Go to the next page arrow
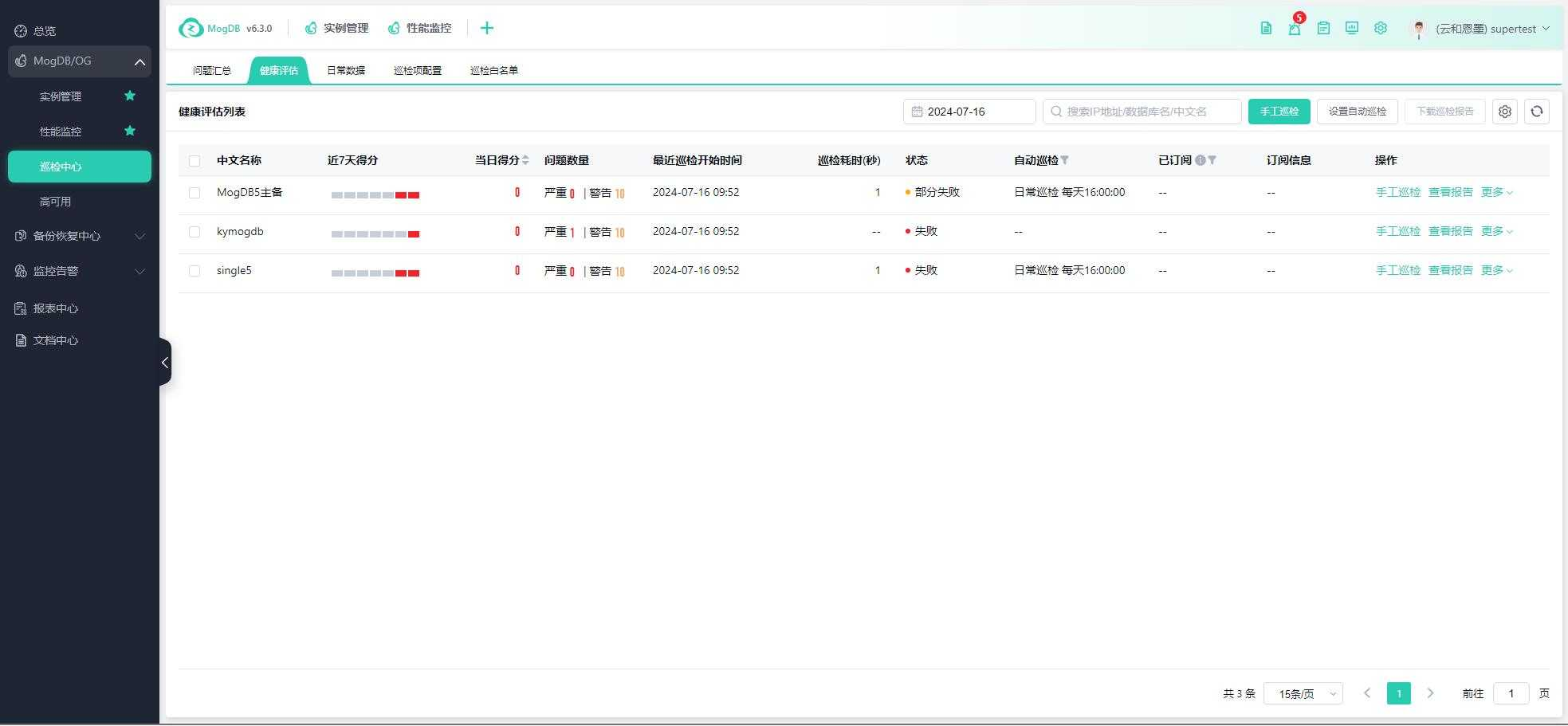This screenshot has height=726, width=1568. pos(1430,693)
